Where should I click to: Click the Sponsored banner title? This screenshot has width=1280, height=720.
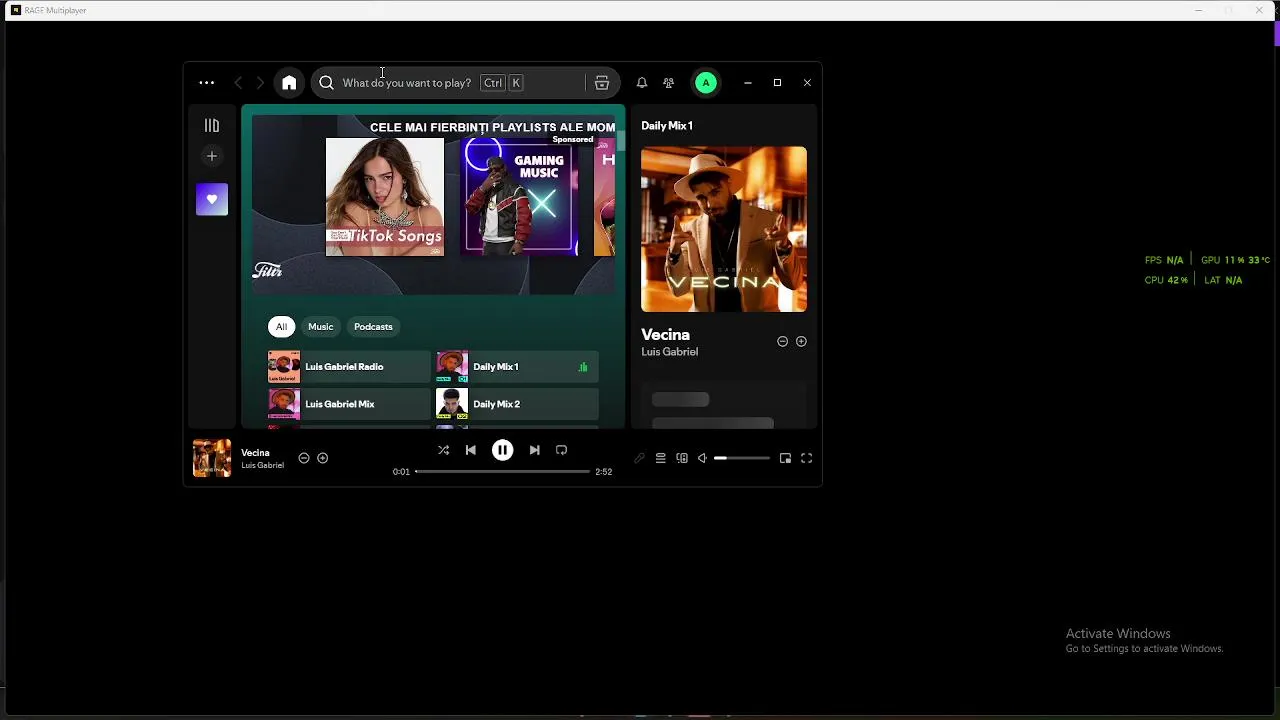coord(492,127)
